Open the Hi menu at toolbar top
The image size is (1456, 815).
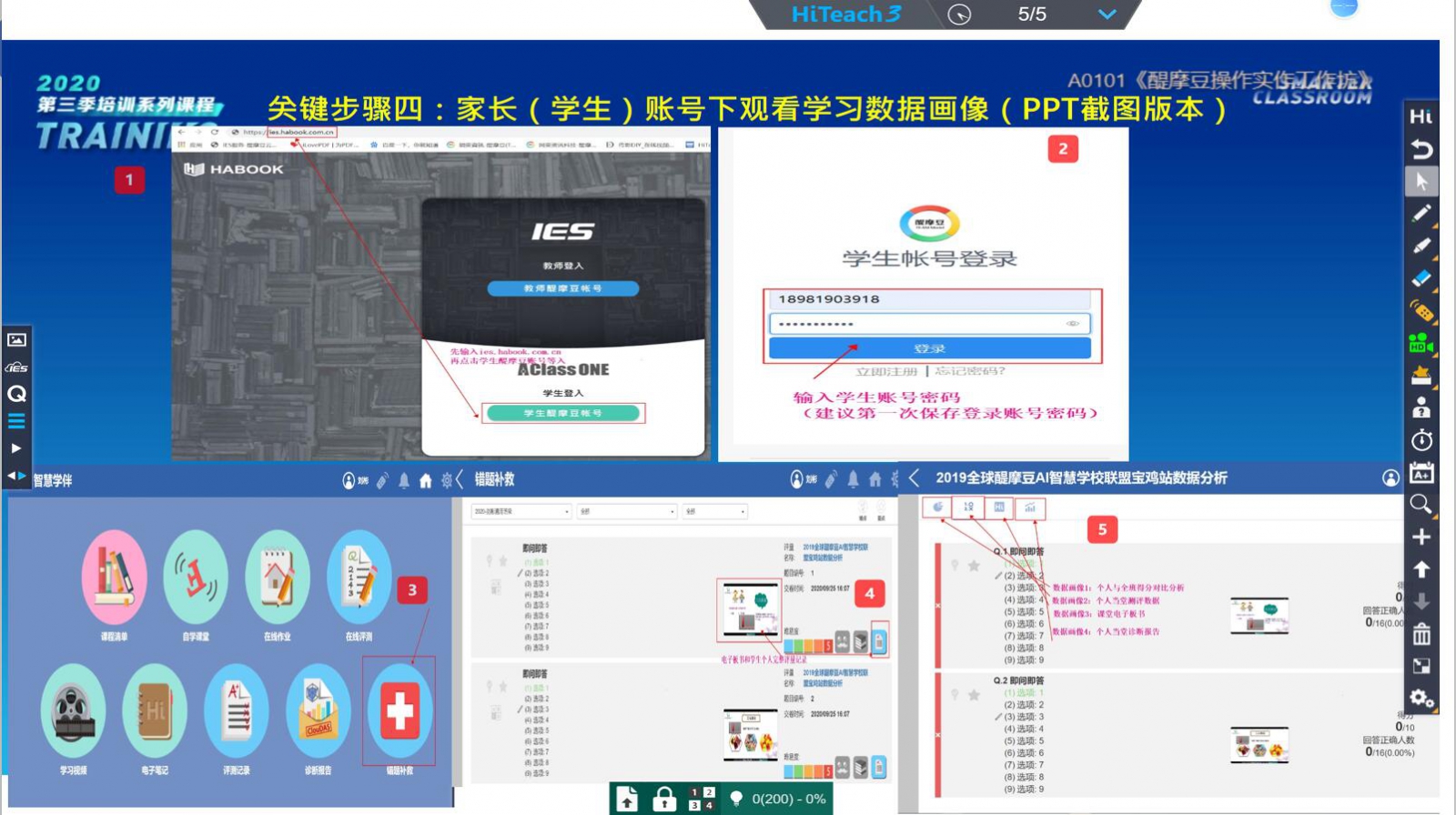(x=1421, y=116)
